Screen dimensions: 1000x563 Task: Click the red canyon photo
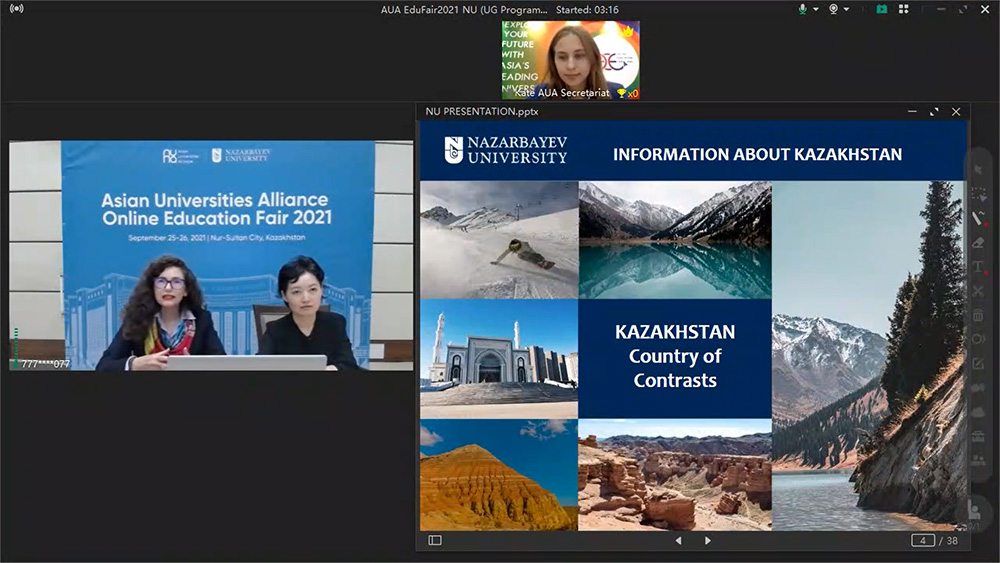point(675,475)
